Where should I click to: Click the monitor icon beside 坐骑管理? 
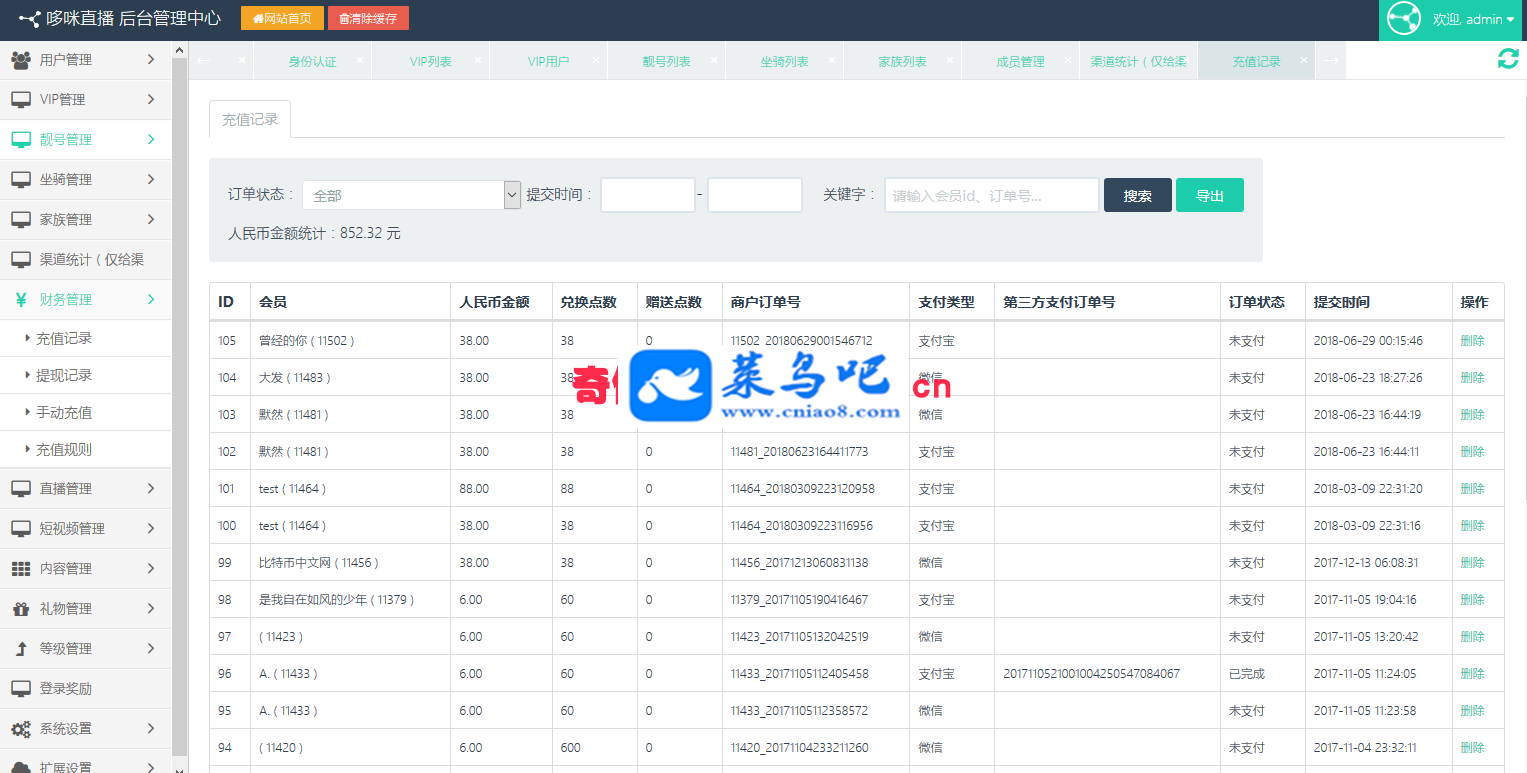20,180
